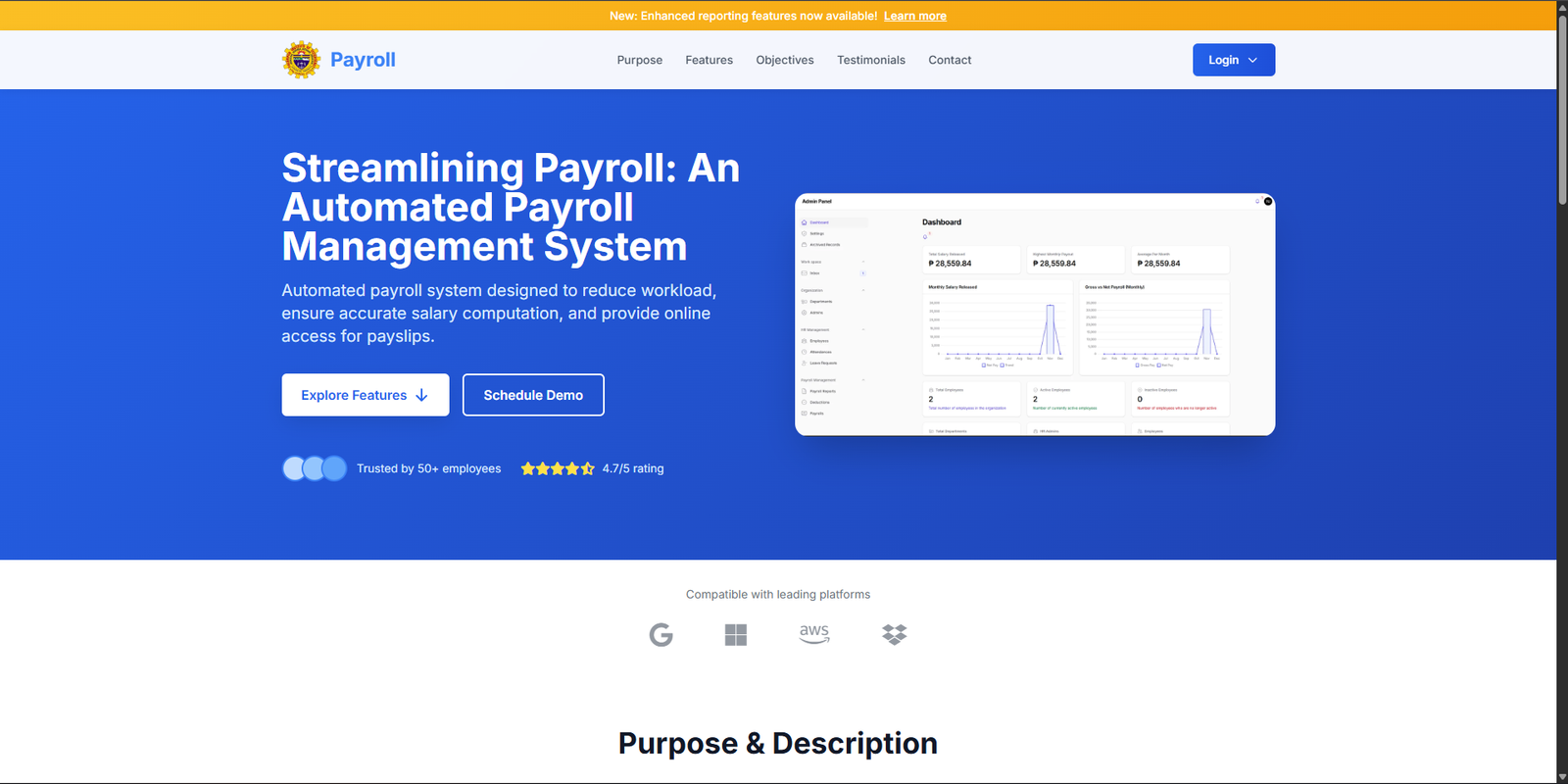Jump to the Objectives section
The image size is (1568, 784).
[x=784, y=60]
